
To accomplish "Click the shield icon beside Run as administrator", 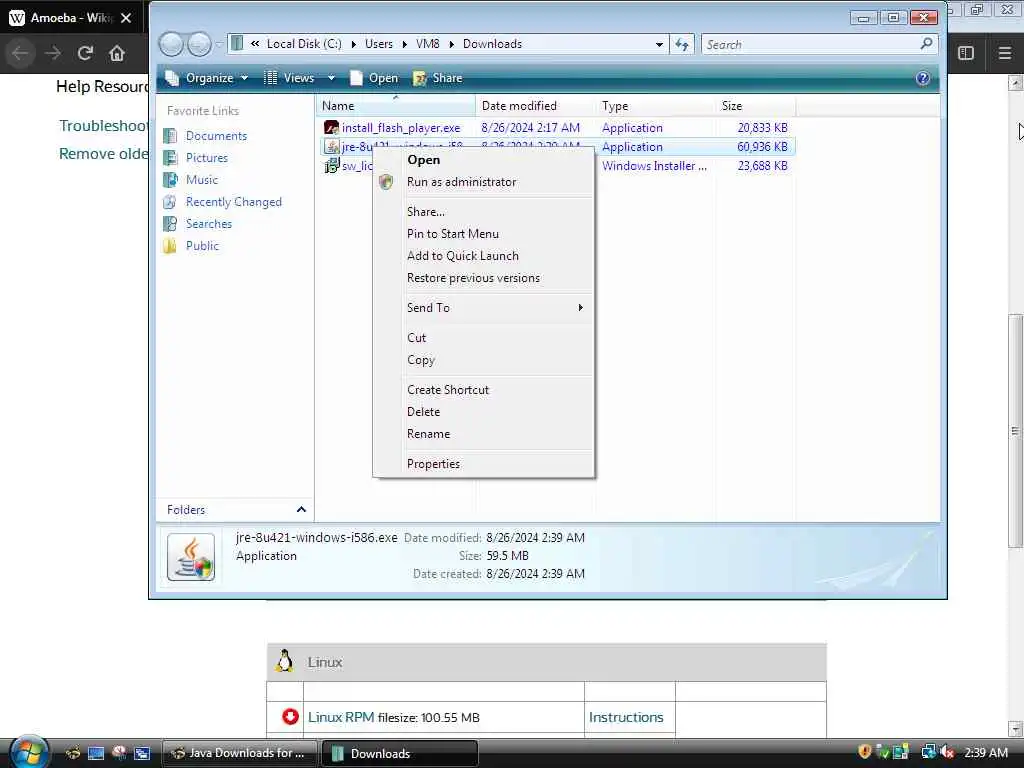I will click(x=386, y=182).
